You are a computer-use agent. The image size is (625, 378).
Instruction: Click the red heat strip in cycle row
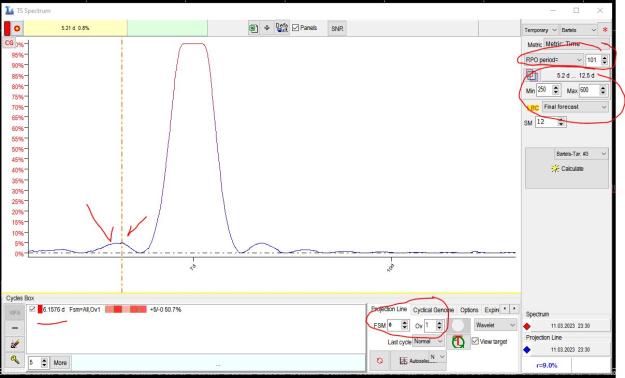[x=126, y=309]
